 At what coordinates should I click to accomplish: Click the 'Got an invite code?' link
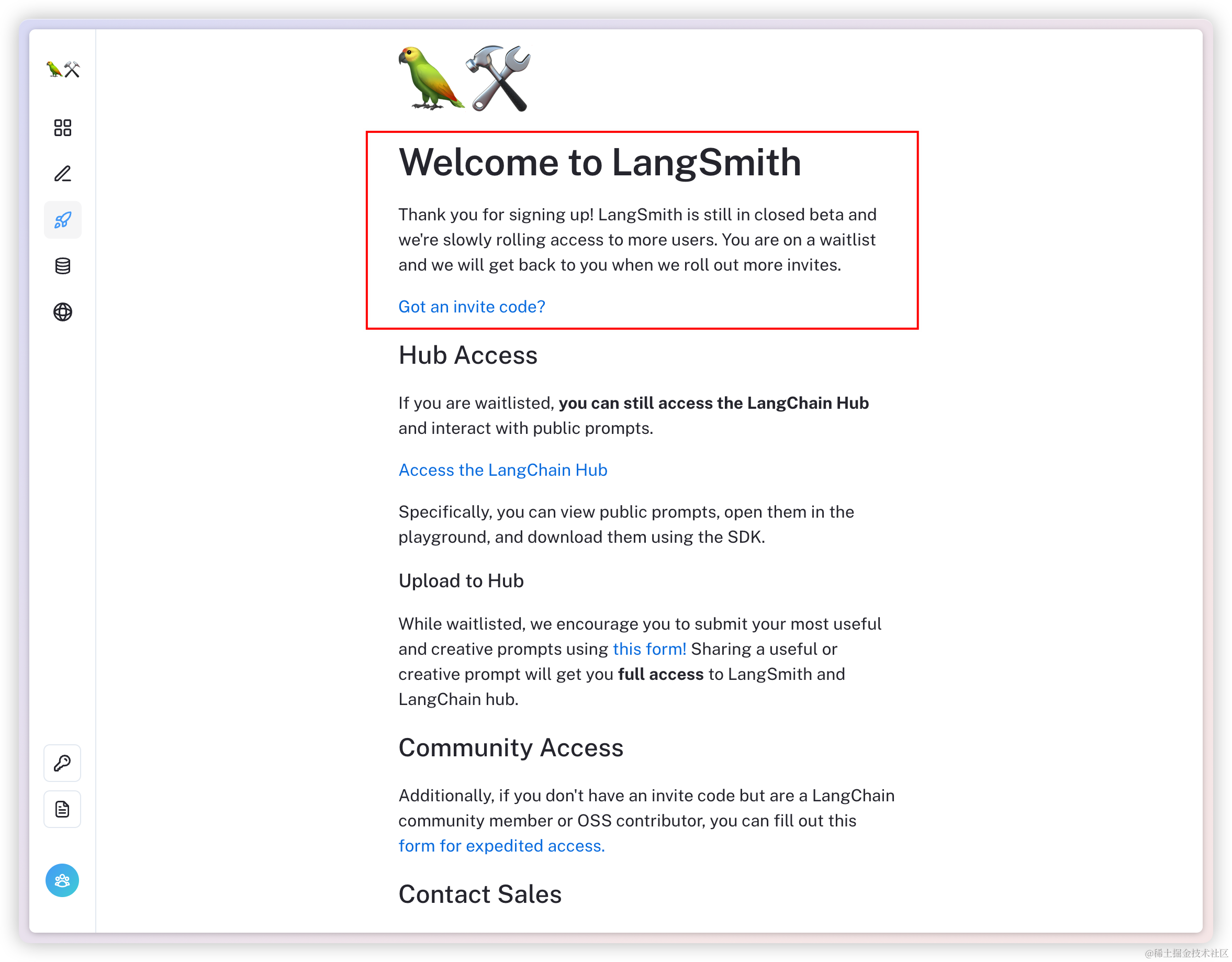pyautogui.click(x=472, y=306)
